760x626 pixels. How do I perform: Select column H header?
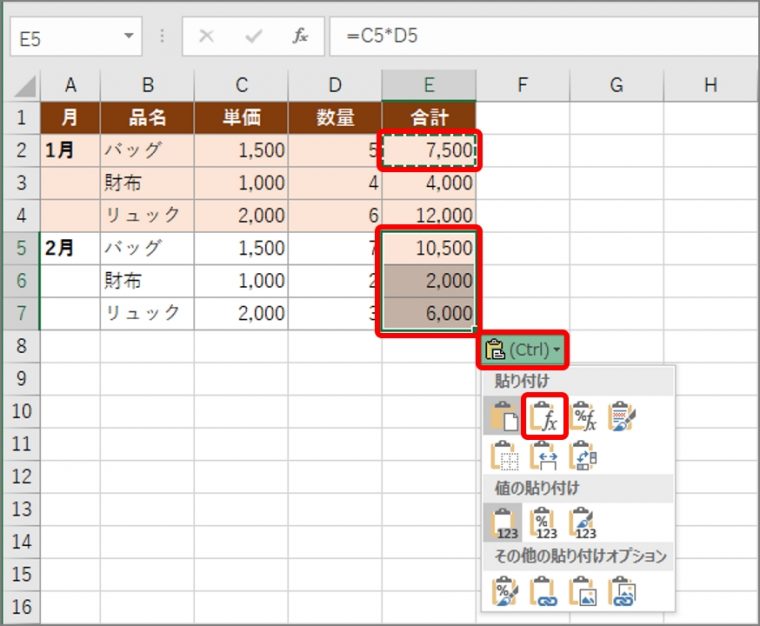pos(711,85)
